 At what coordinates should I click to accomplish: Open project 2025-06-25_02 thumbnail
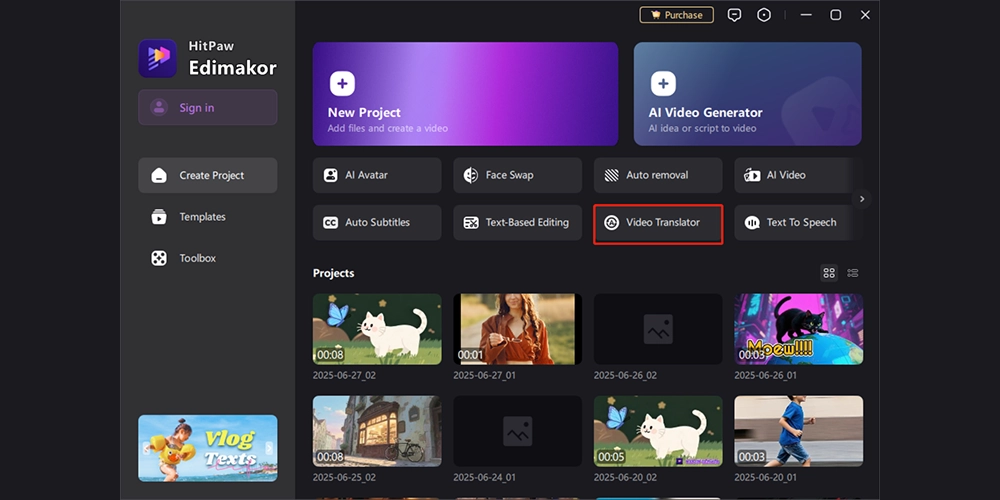[377, 431]
